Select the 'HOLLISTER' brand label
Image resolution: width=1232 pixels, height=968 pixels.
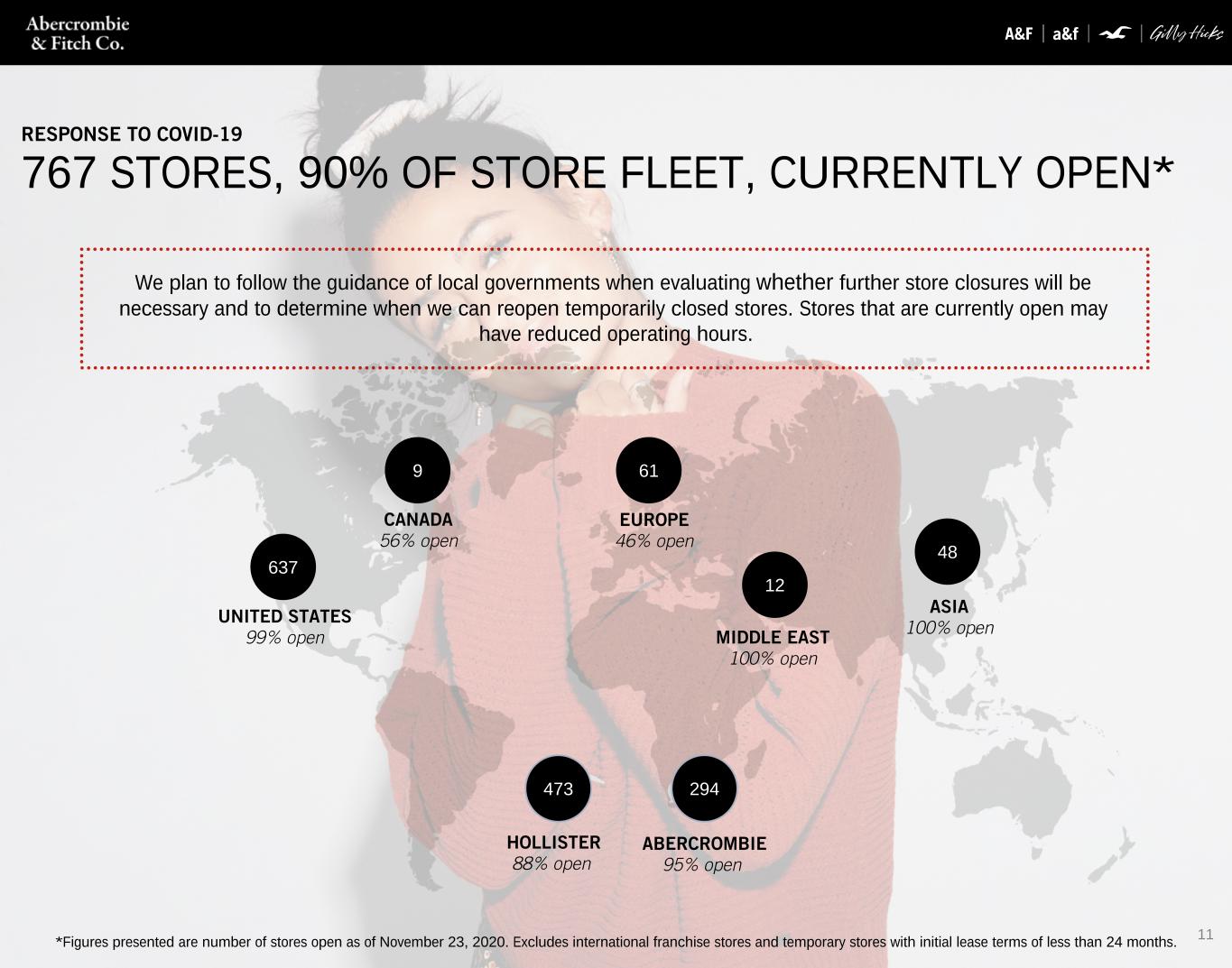pyautogui.click(x=553, y=842)
